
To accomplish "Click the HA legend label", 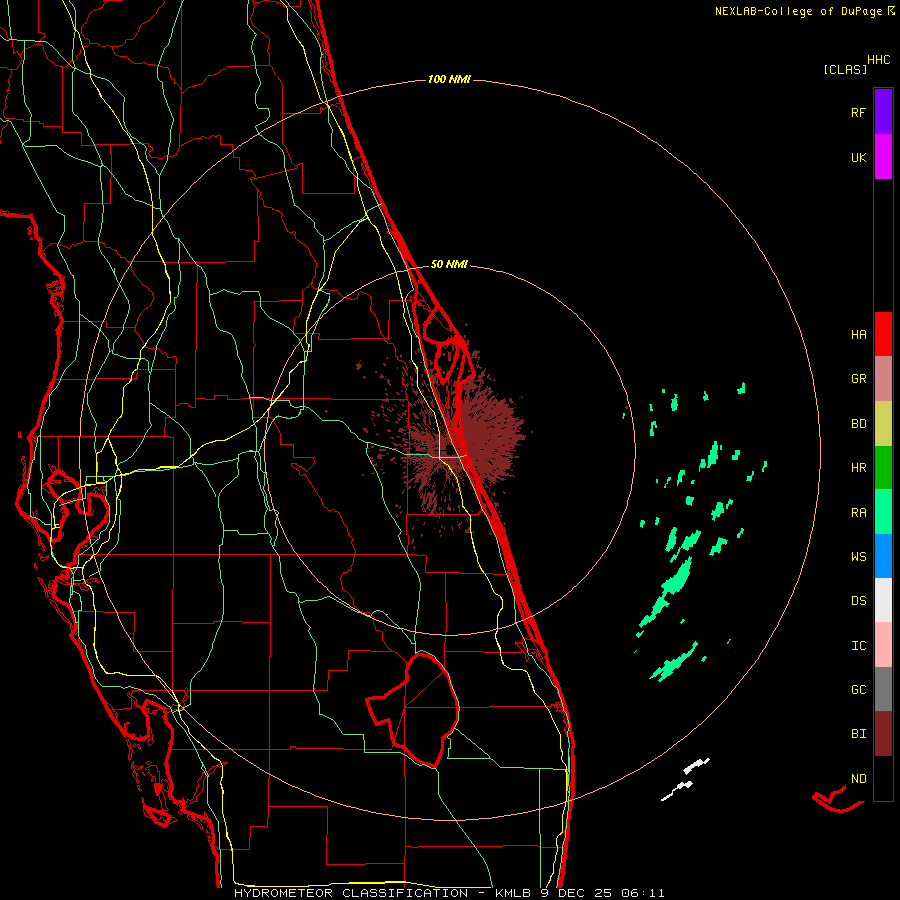I will 858,335.
